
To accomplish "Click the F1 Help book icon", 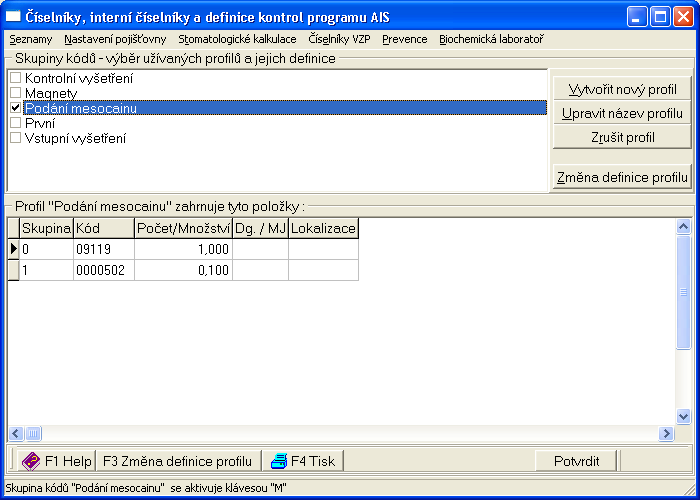I will click(31, 461).
